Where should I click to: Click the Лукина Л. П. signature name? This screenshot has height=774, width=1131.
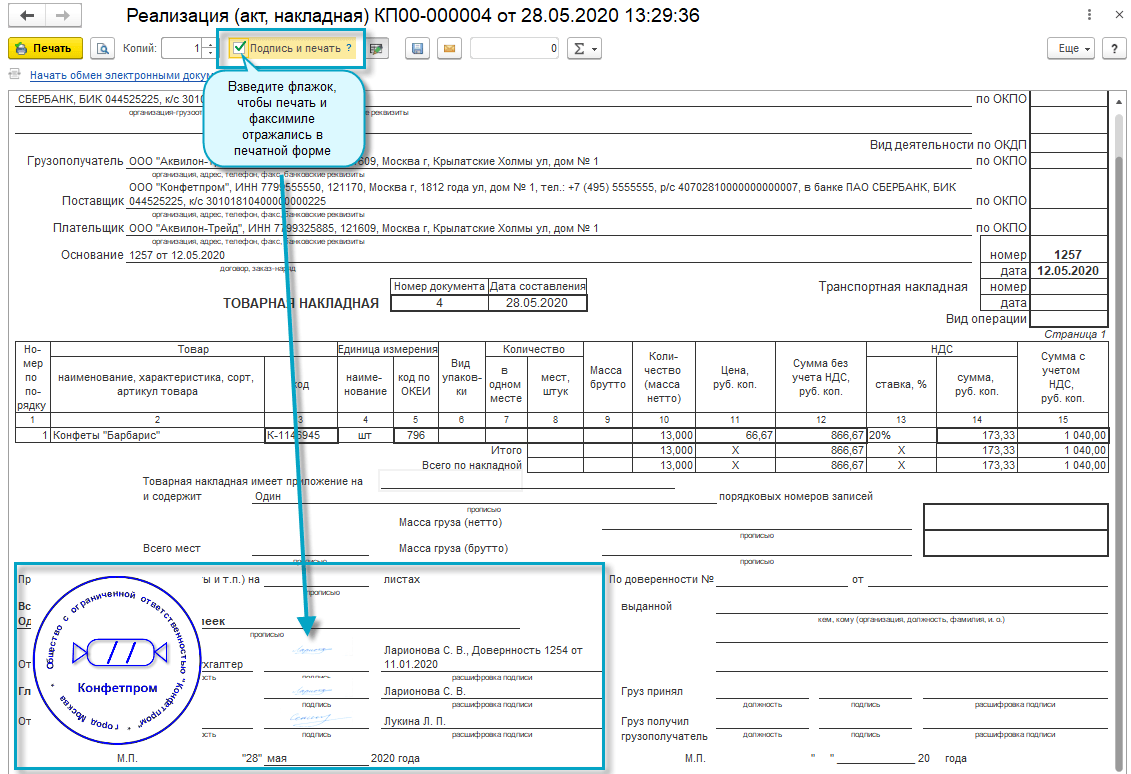(415, 721)
